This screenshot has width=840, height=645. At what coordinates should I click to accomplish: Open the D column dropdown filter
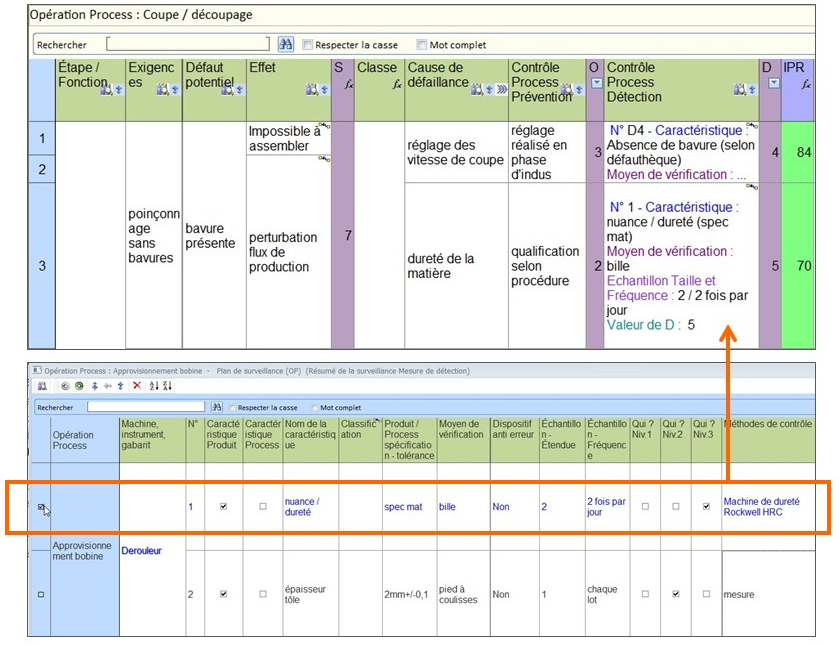pos(774,82)
